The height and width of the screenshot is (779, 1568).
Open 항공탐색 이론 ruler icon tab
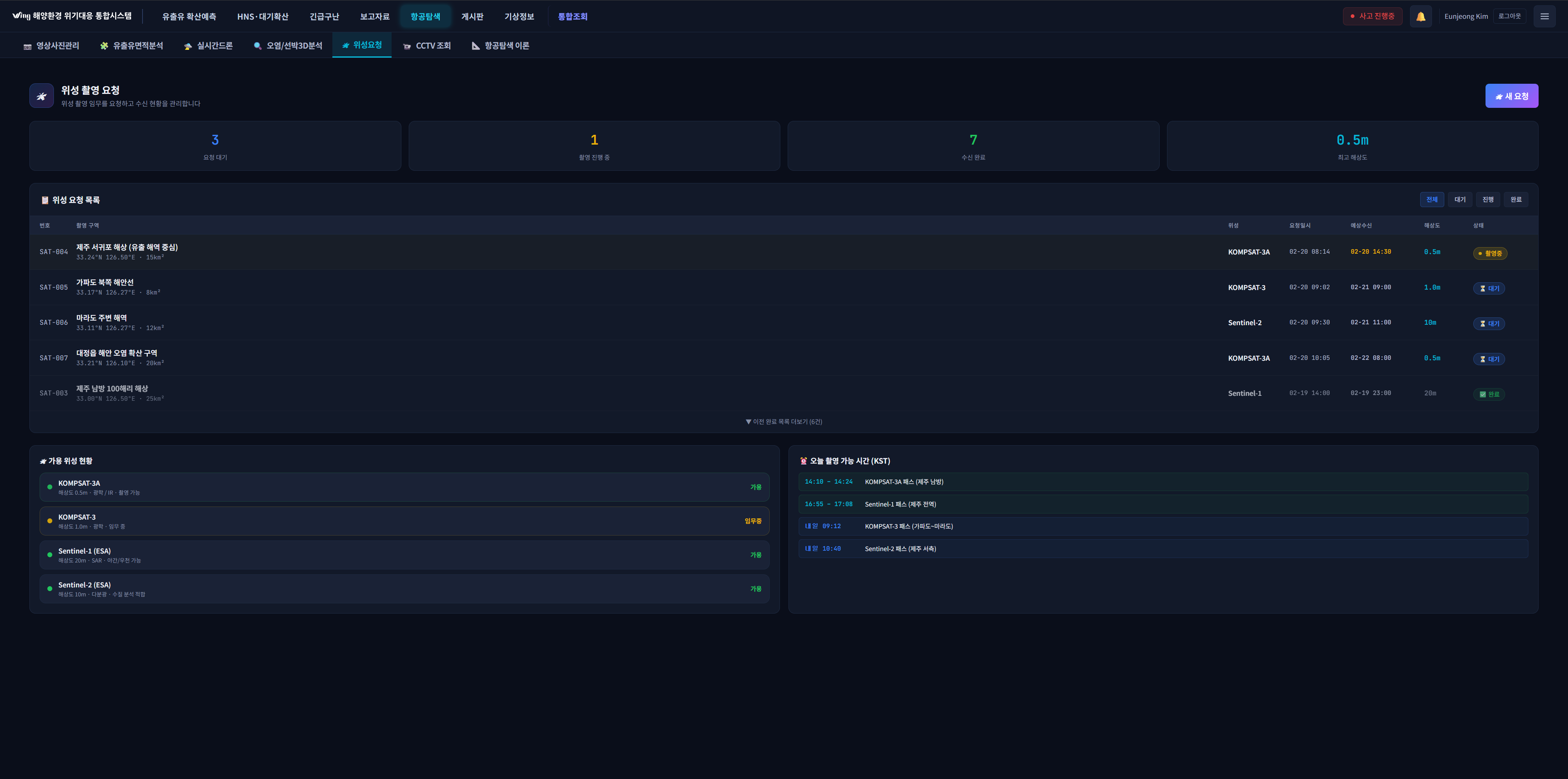[500, 46]
